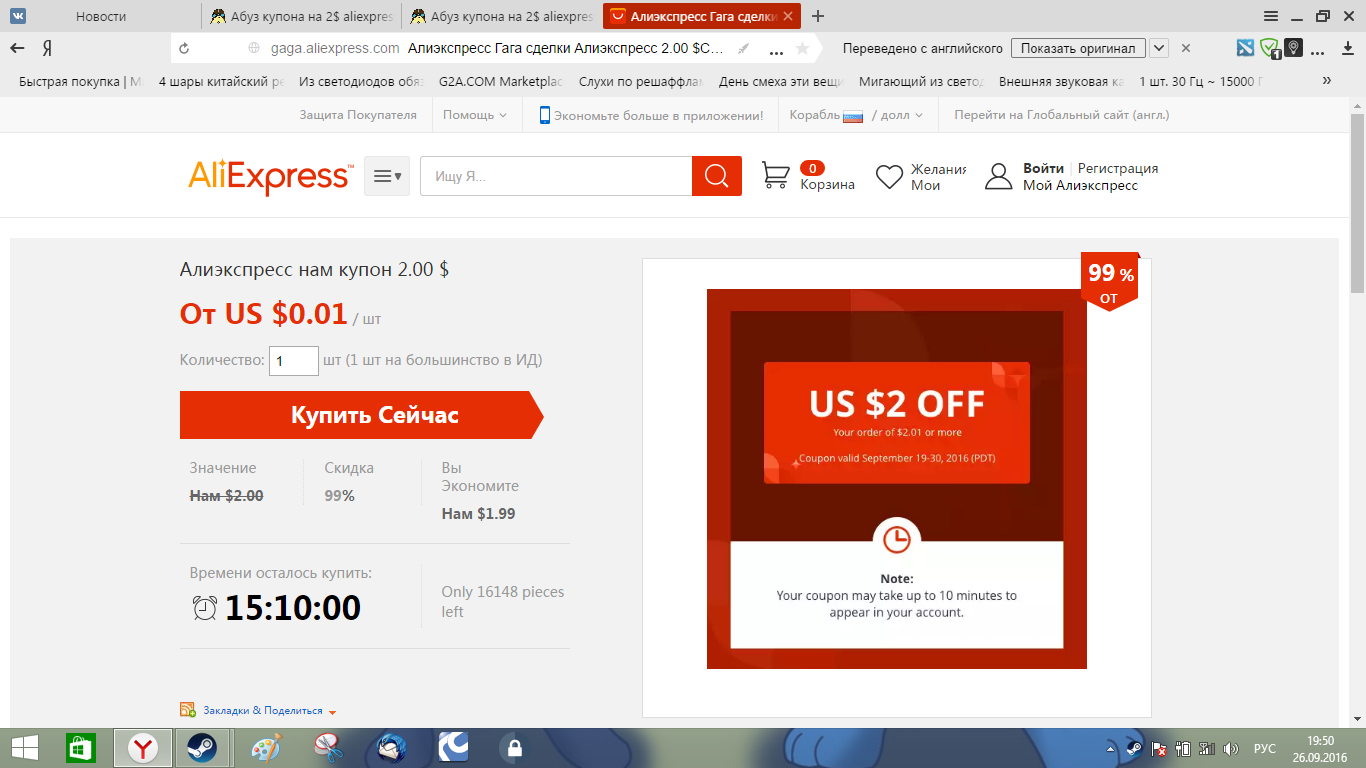The height and width of the screenshot is (768, 1366).
Task: Click the "Only 16148 pieces left" text
Action: (503, 601)
